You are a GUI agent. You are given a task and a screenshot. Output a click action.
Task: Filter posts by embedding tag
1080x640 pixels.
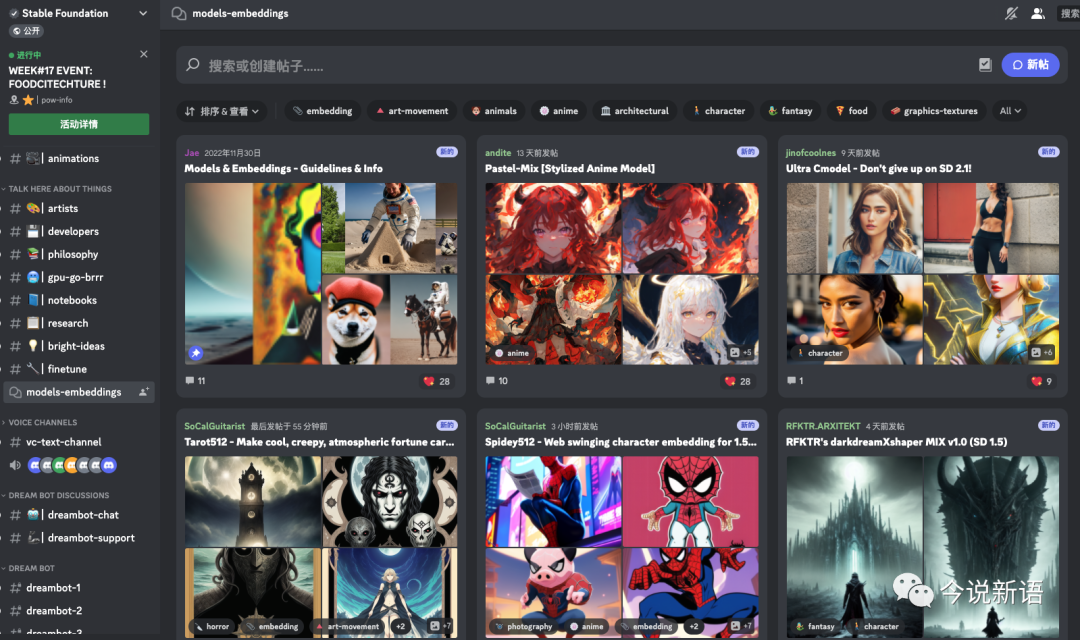[x=322, y=111]
